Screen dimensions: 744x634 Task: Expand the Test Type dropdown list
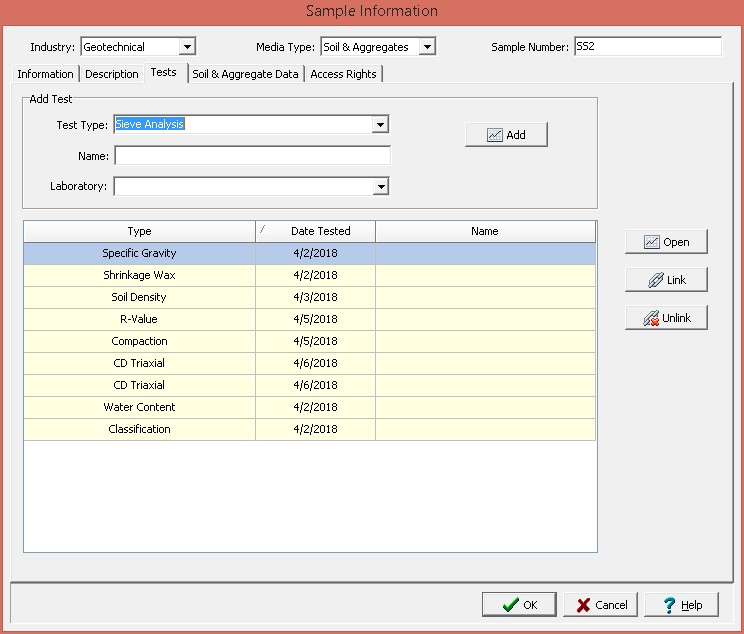tap(380, 125)
